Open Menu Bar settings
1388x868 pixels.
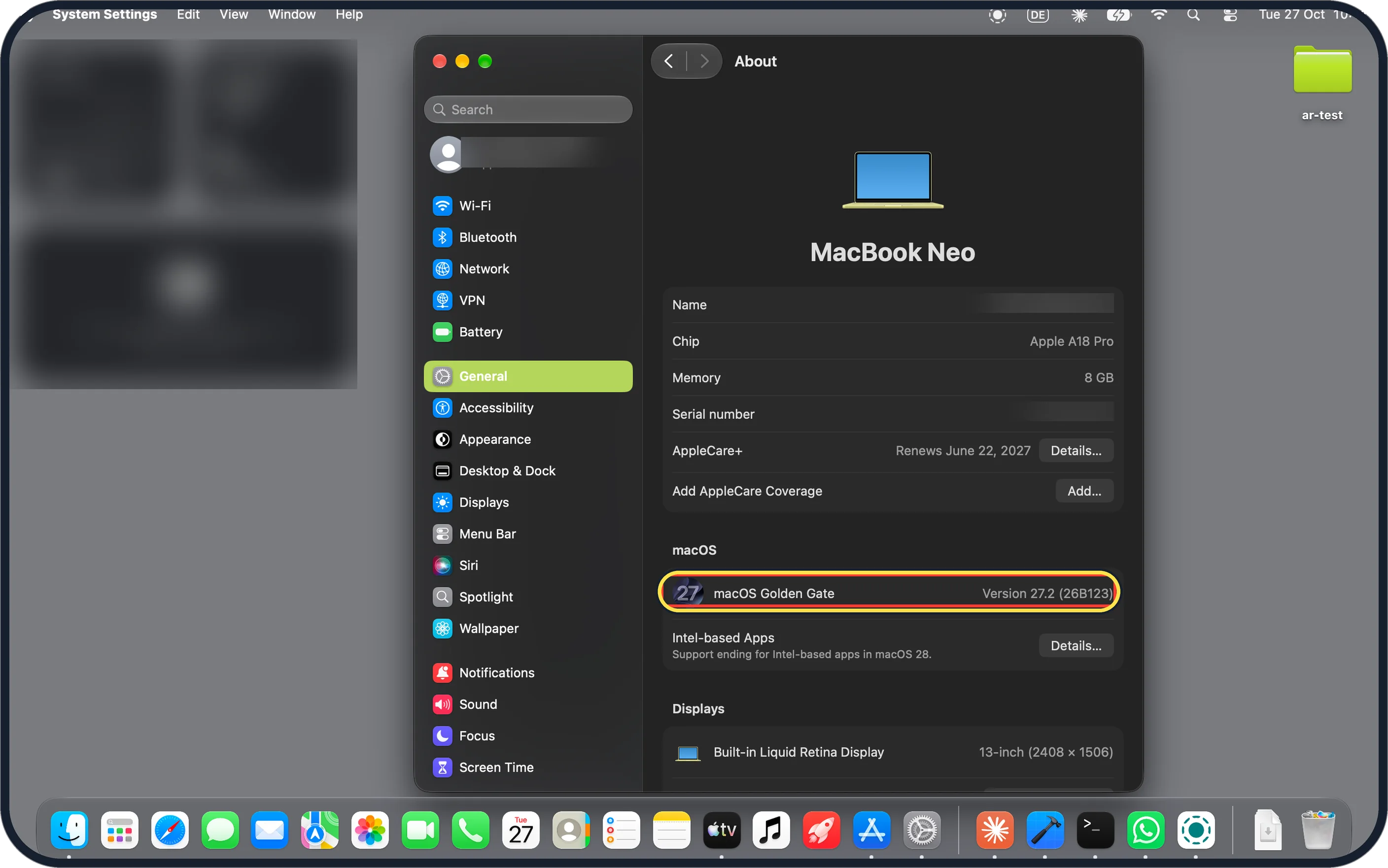(x=528, y=534)
